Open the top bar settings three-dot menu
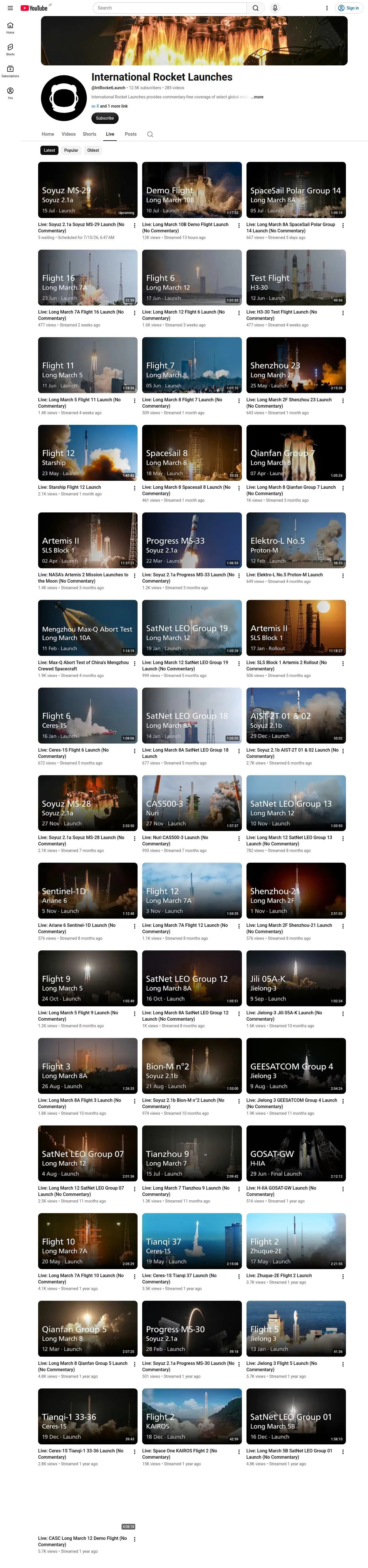Image resolution: width=368 pixels, height=1568 pixels. (327, 8)
